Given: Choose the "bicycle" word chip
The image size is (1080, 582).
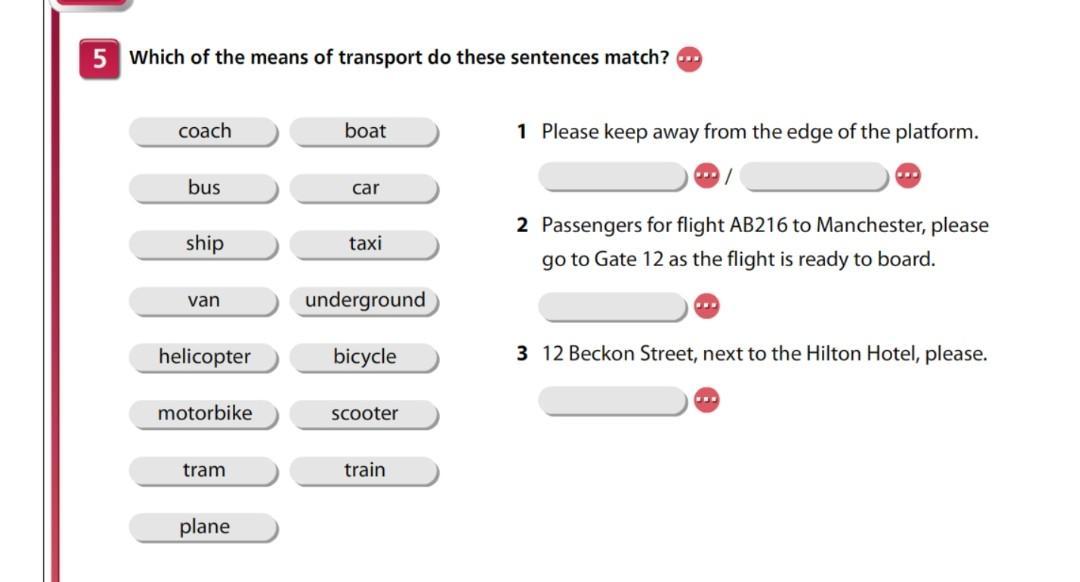Looking at the screenshot, I should [x=365, y=357].
